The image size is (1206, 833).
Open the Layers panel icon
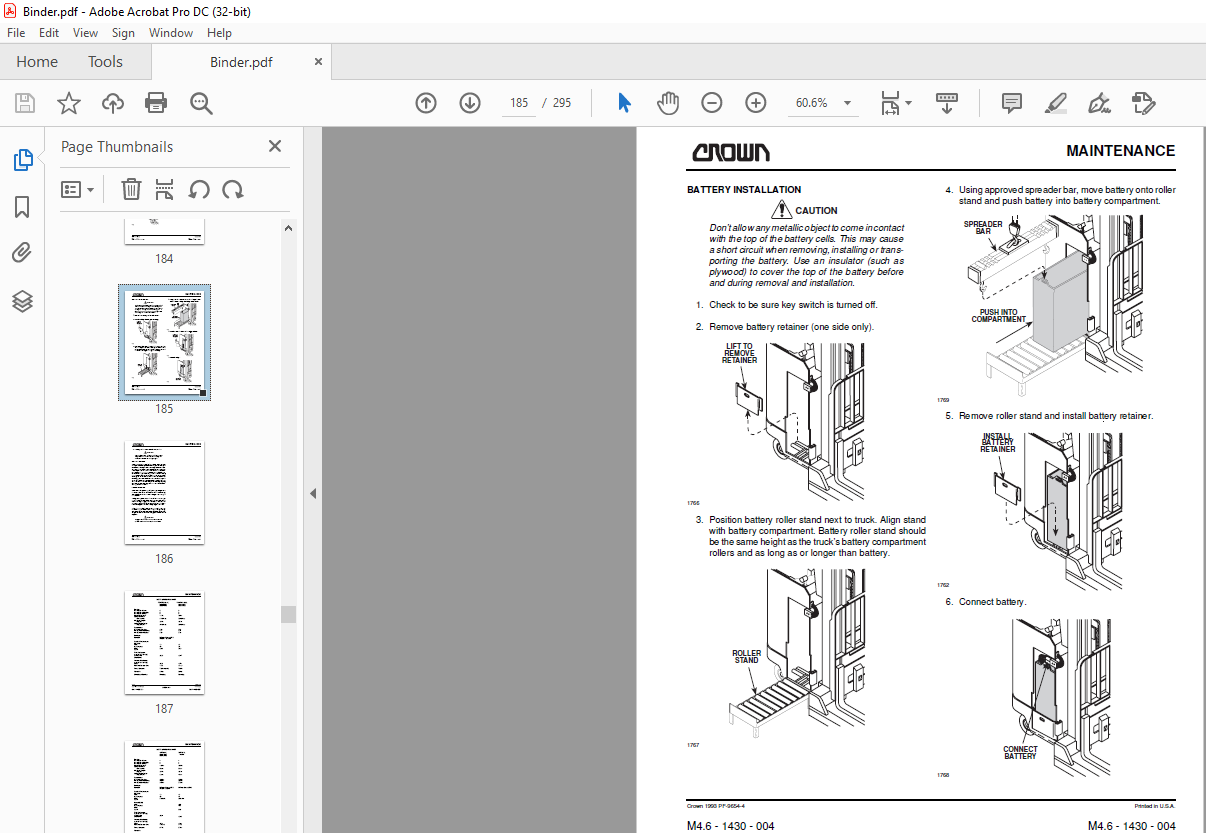point(22,300)
